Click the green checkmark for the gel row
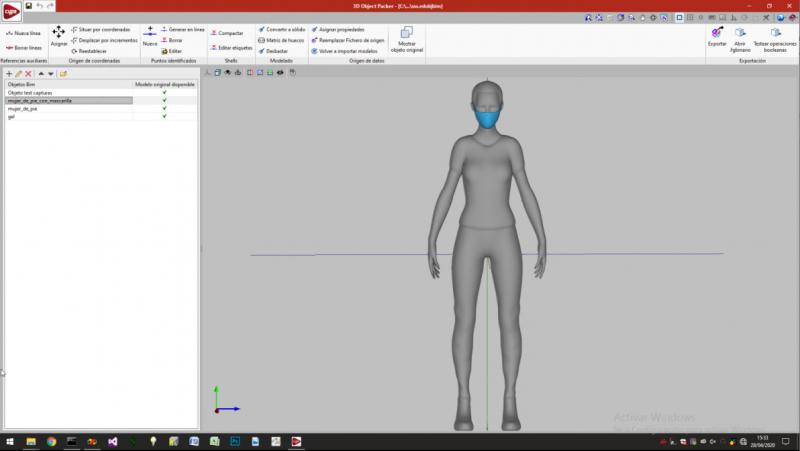This screenshot has height=451, width=800. point(165,116)
